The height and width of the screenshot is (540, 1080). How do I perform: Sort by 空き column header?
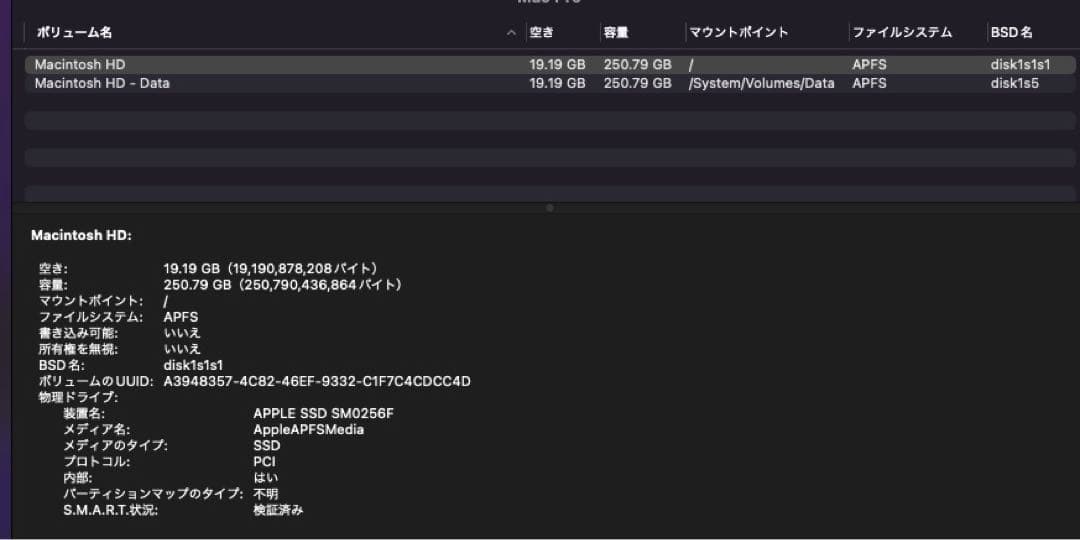pos(541,32)
